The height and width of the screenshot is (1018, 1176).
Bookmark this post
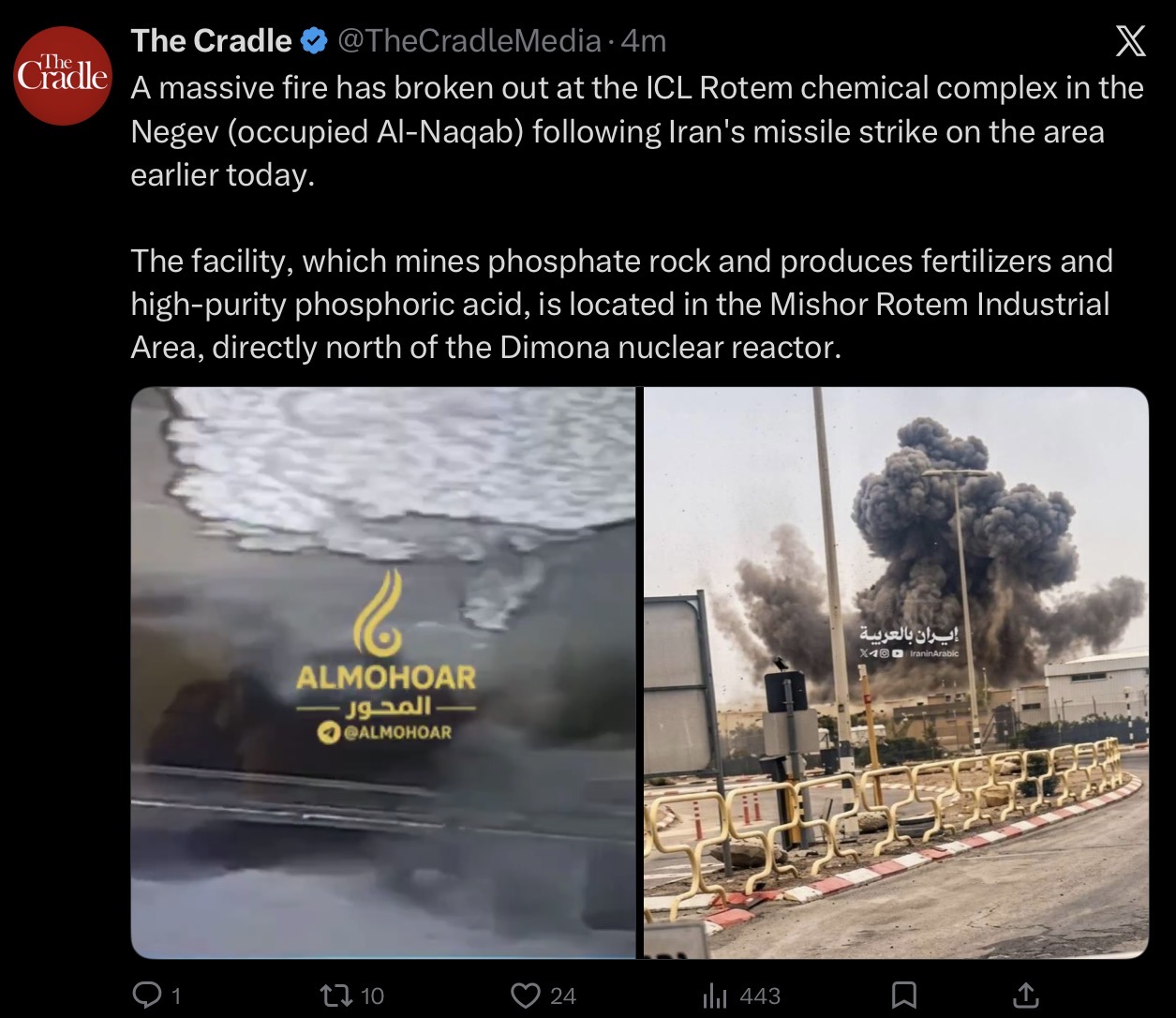903,995
